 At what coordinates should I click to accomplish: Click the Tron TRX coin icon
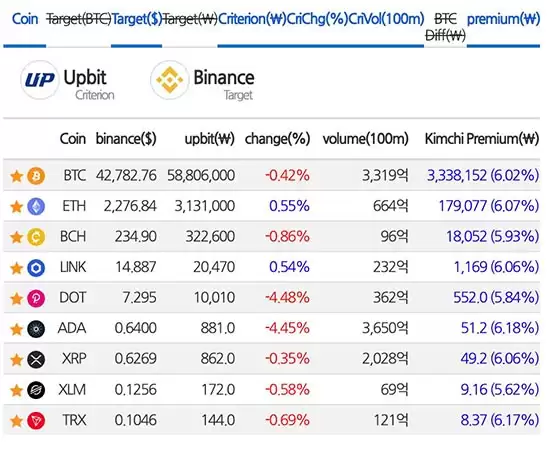pyautogui.click(x=36, y=421)
